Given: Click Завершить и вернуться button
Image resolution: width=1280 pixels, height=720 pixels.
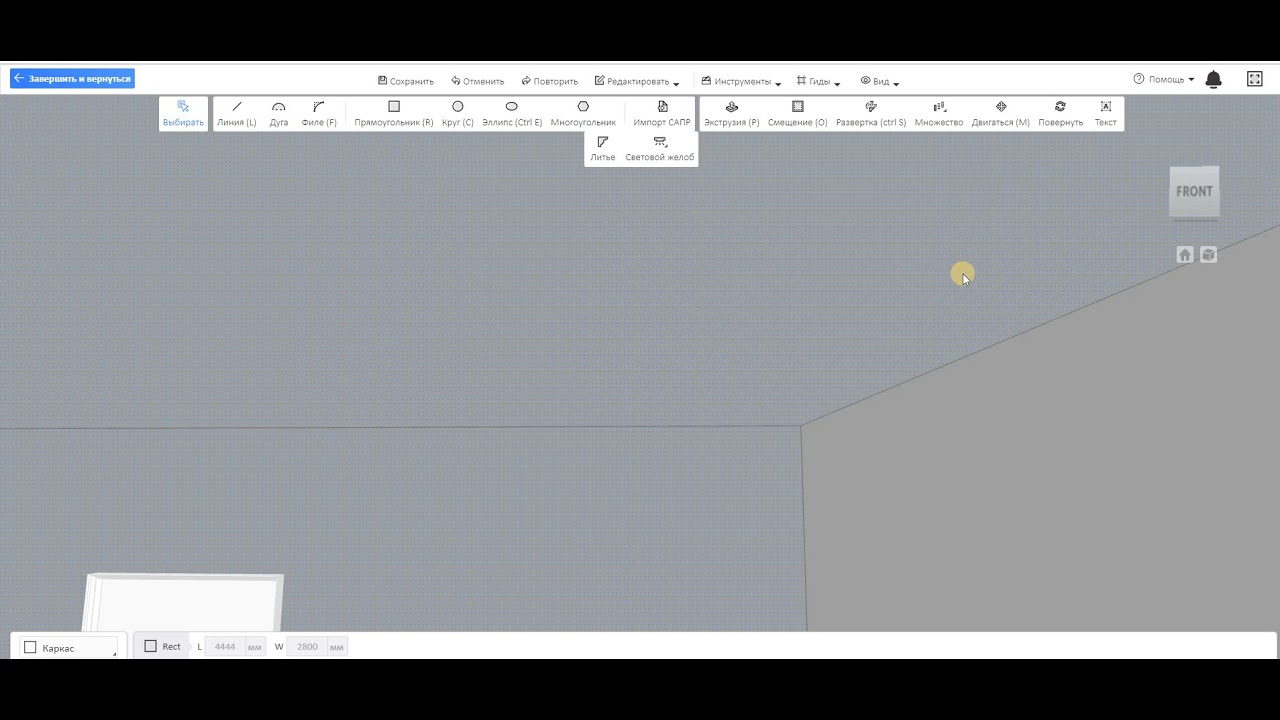Looking at the screenshot, I should [73, 78].
